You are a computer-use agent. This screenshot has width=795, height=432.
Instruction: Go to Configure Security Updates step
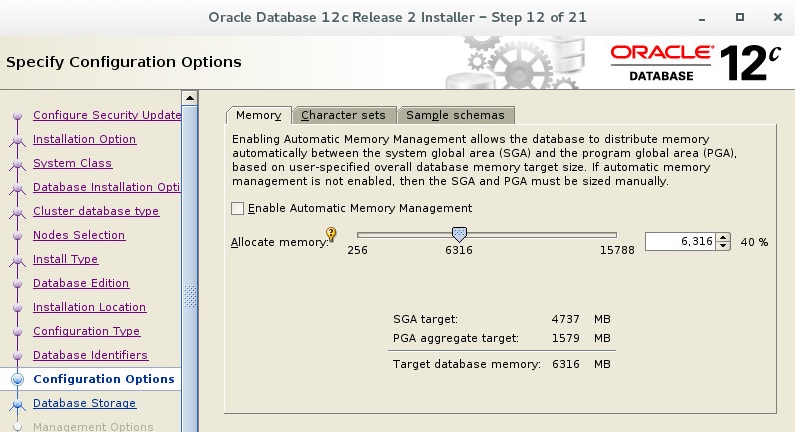tap(107, 115)
